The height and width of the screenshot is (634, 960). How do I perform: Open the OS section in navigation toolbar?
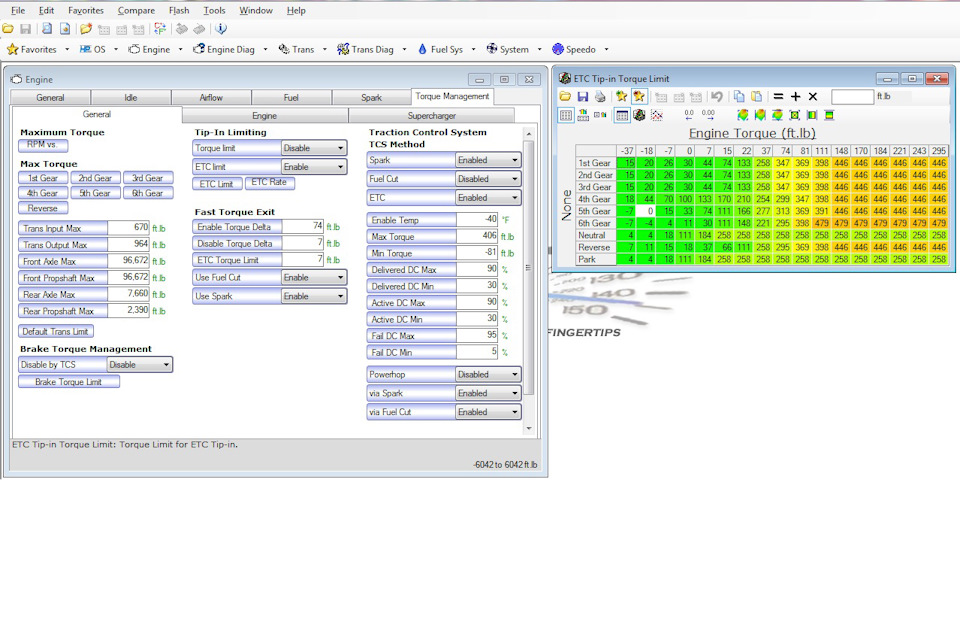pyautogui.click(x=92, y=50)
